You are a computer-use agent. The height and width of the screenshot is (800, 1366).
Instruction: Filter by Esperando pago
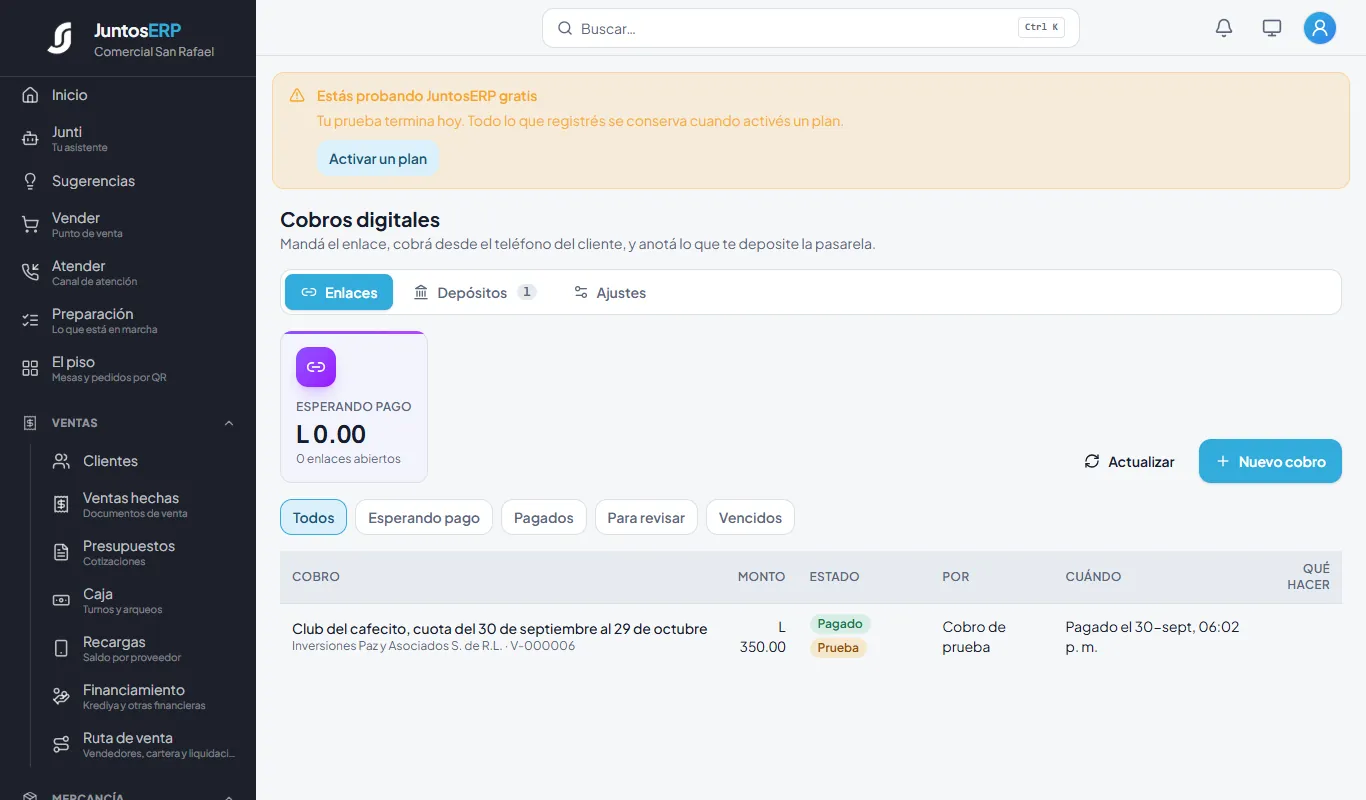(424, 517)
